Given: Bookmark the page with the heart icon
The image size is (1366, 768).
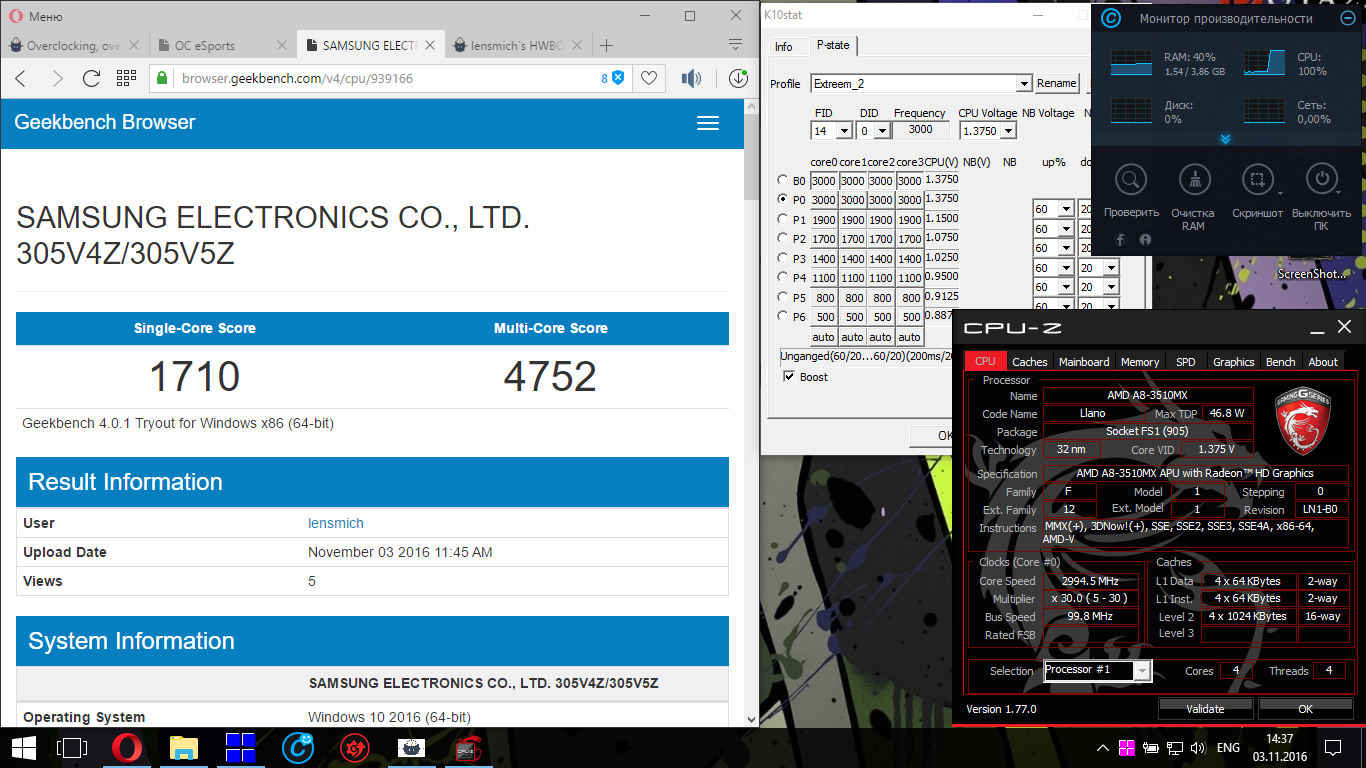Looking at the screenshot, I should pos(649,78).
